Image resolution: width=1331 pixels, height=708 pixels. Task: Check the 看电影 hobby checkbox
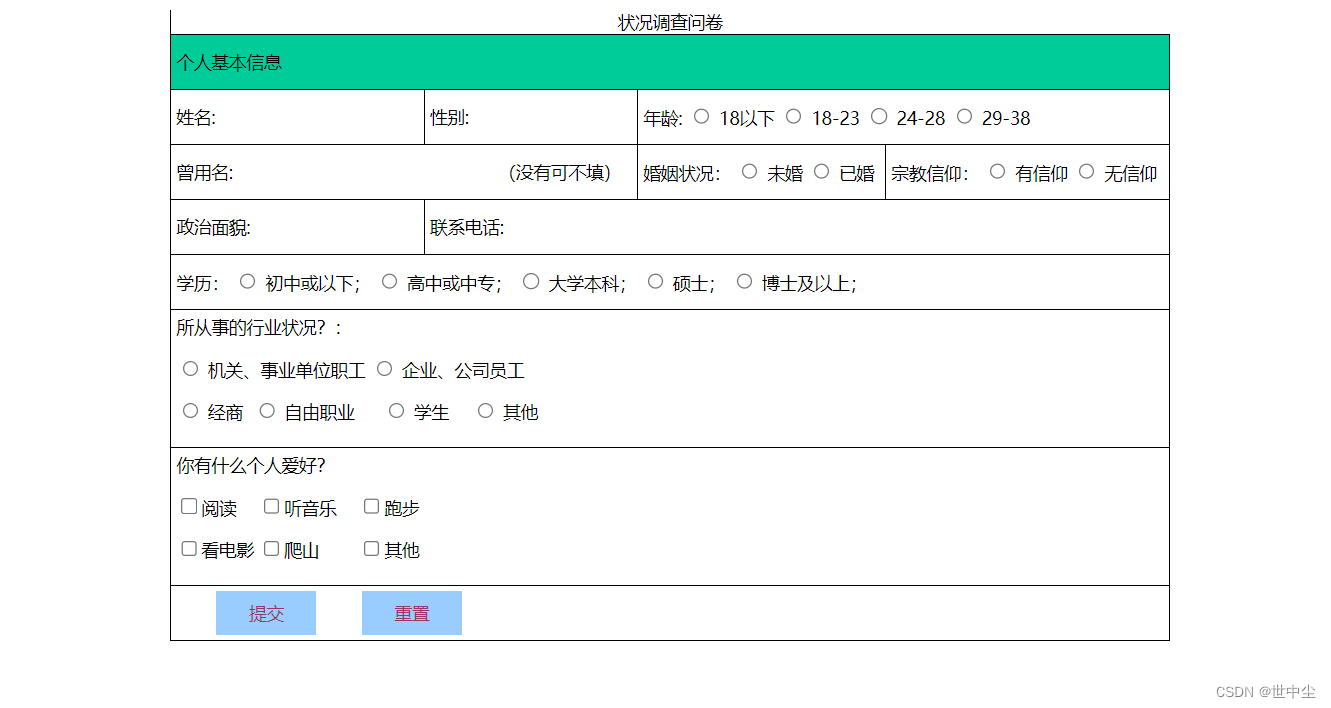click(189, 548)
